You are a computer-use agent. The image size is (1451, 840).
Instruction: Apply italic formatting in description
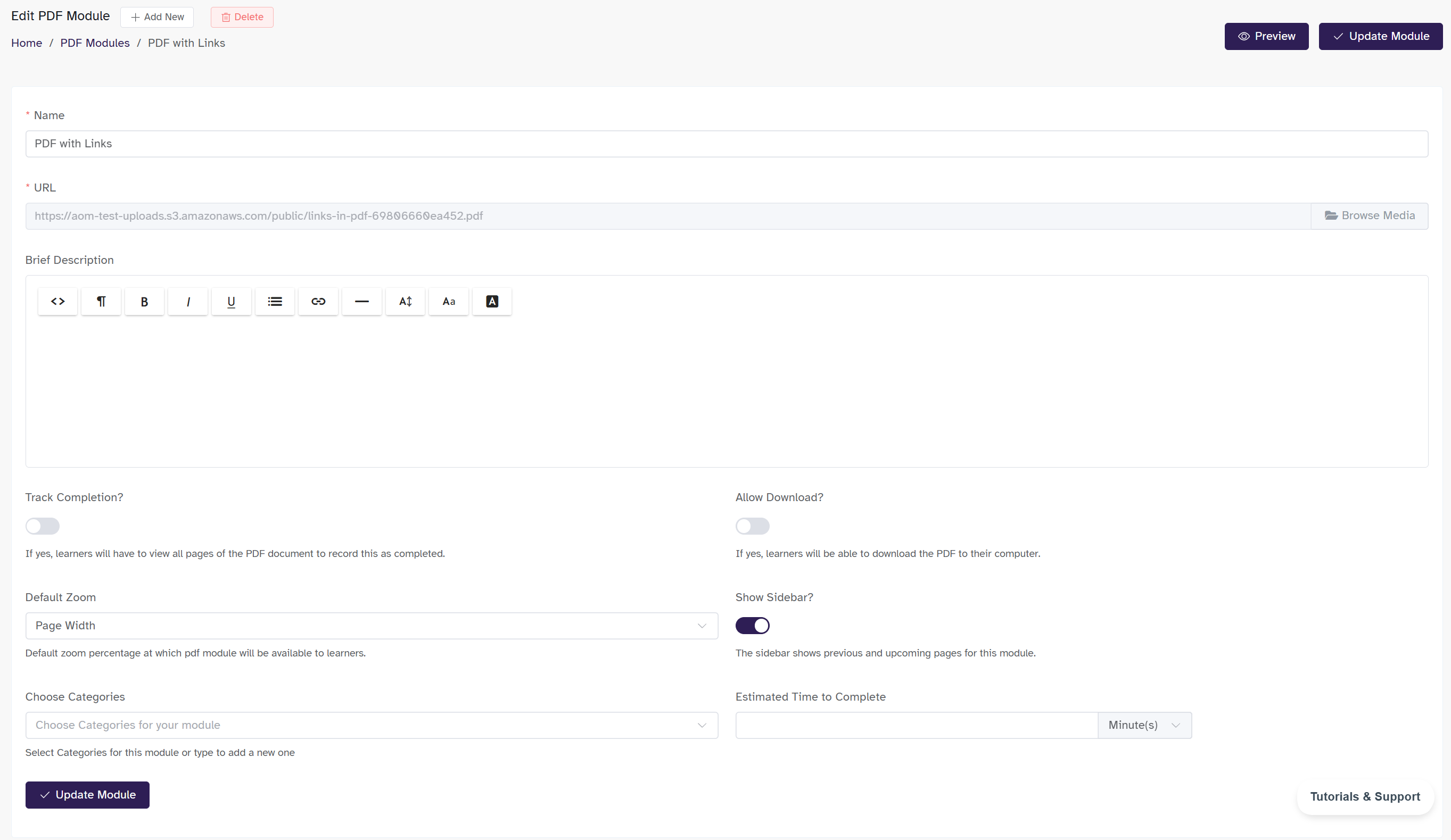188,302
